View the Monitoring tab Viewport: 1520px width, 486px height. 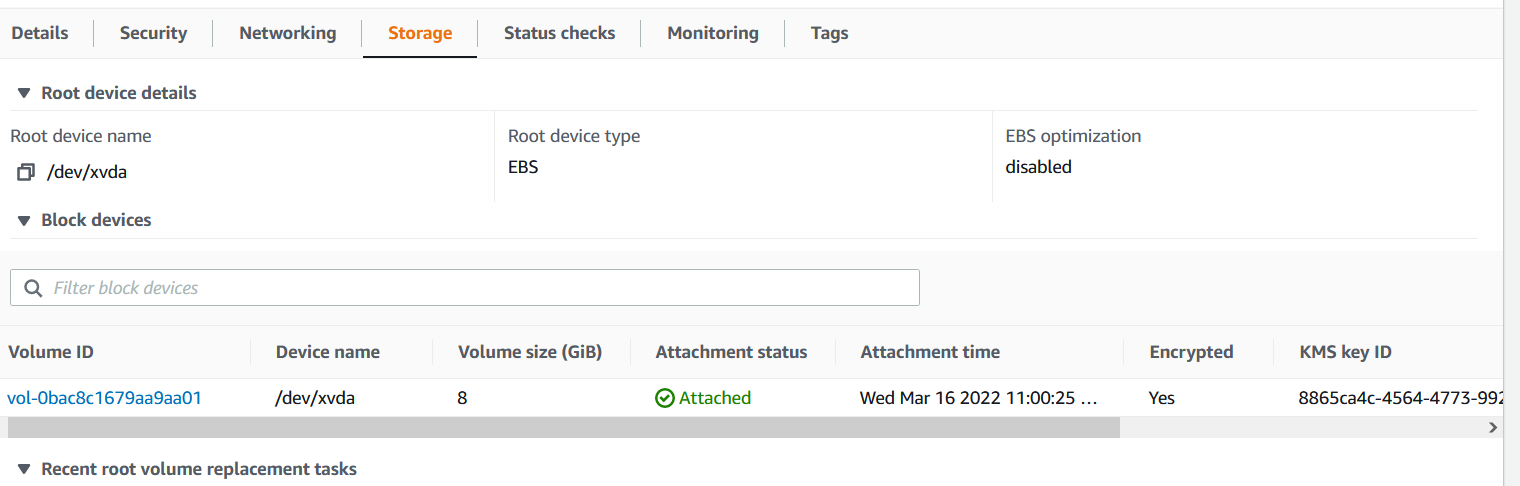(x=713, y=33)
